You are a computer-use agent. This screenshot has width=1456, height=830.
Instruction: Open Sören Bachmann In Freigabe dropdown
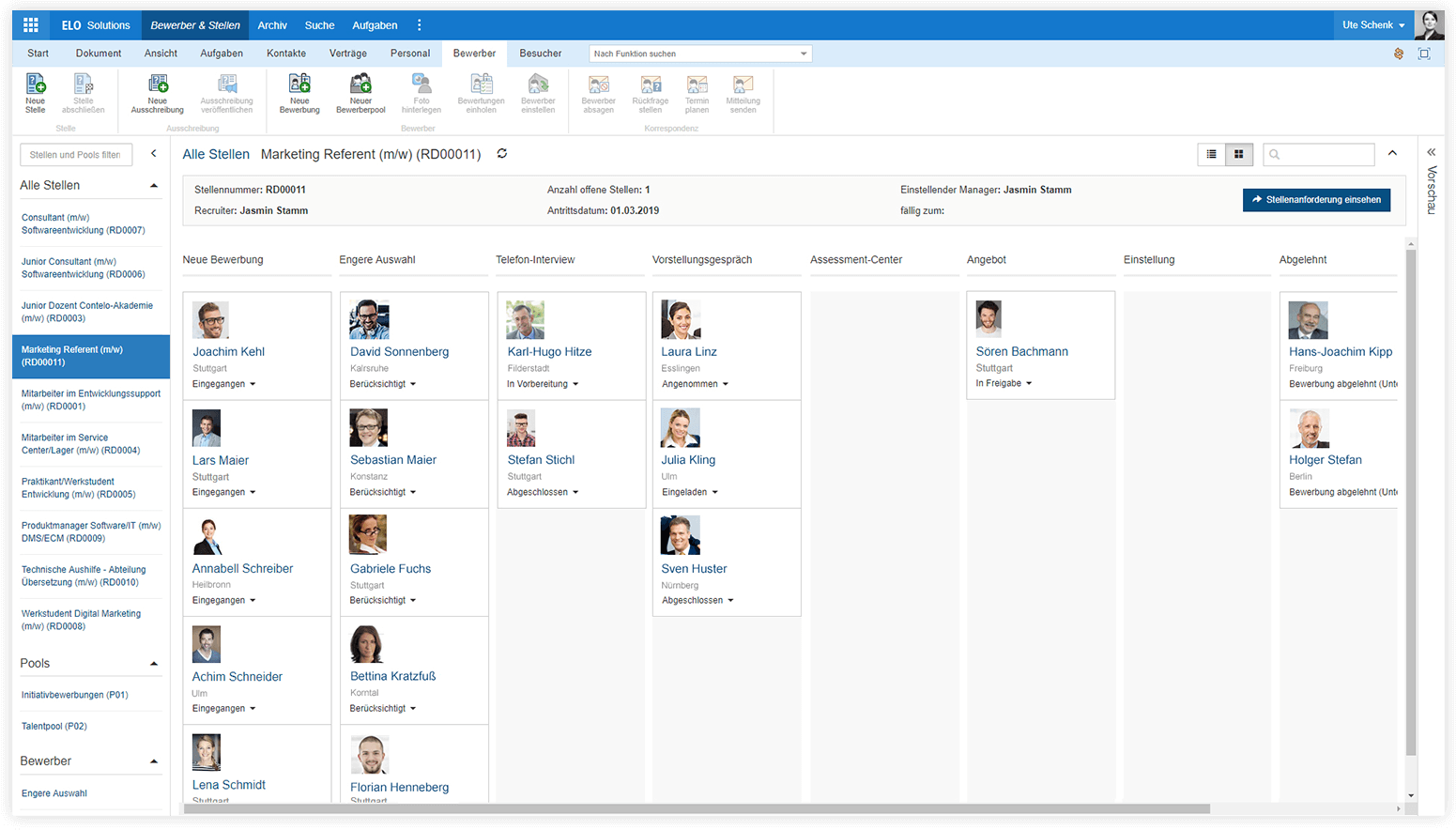(x=1004, y=383)
